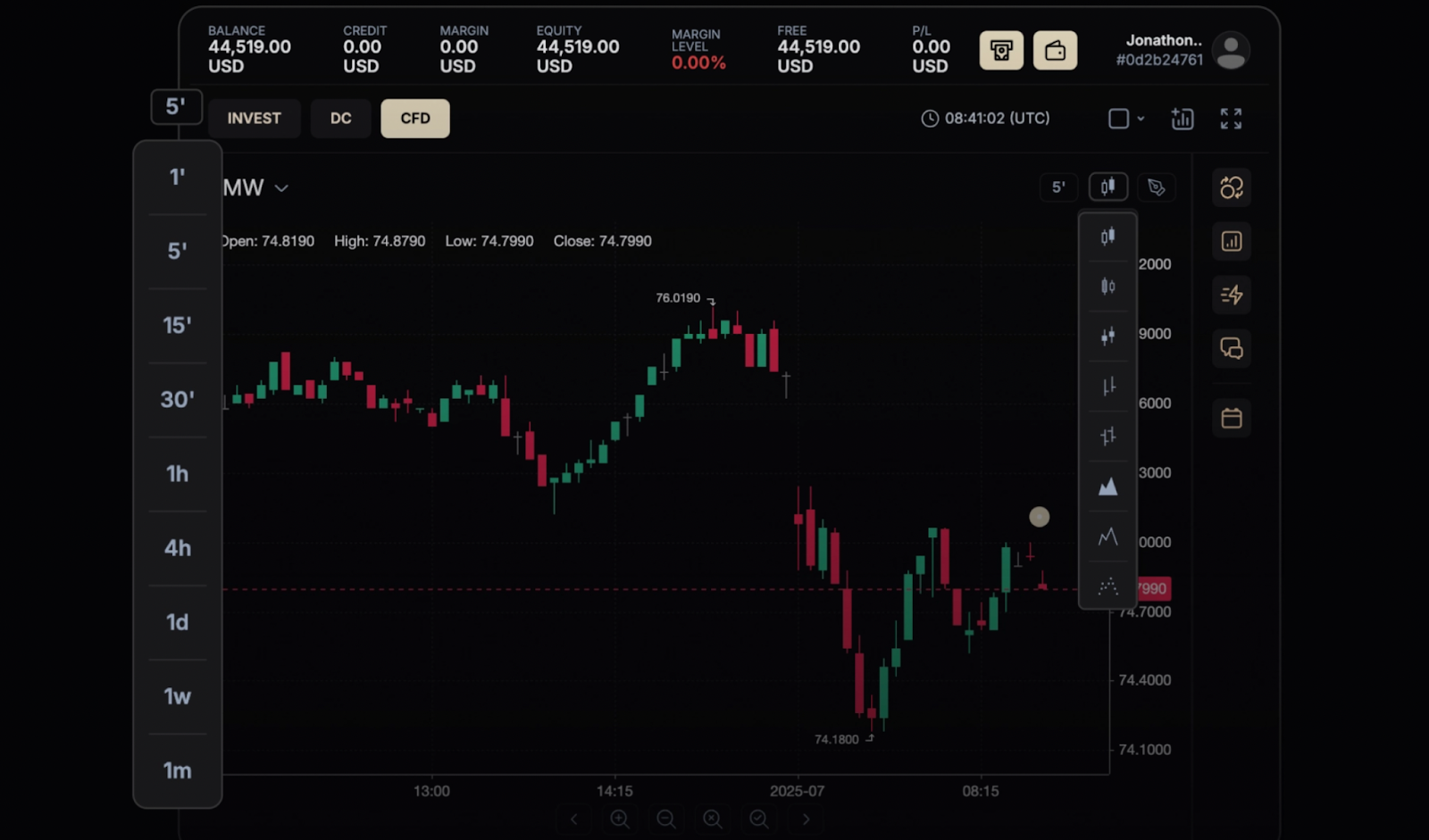The height and width of the screenshot is (840, 1429).
Task: Select the area chart type icon
Action: click(x=1107, y=487)
